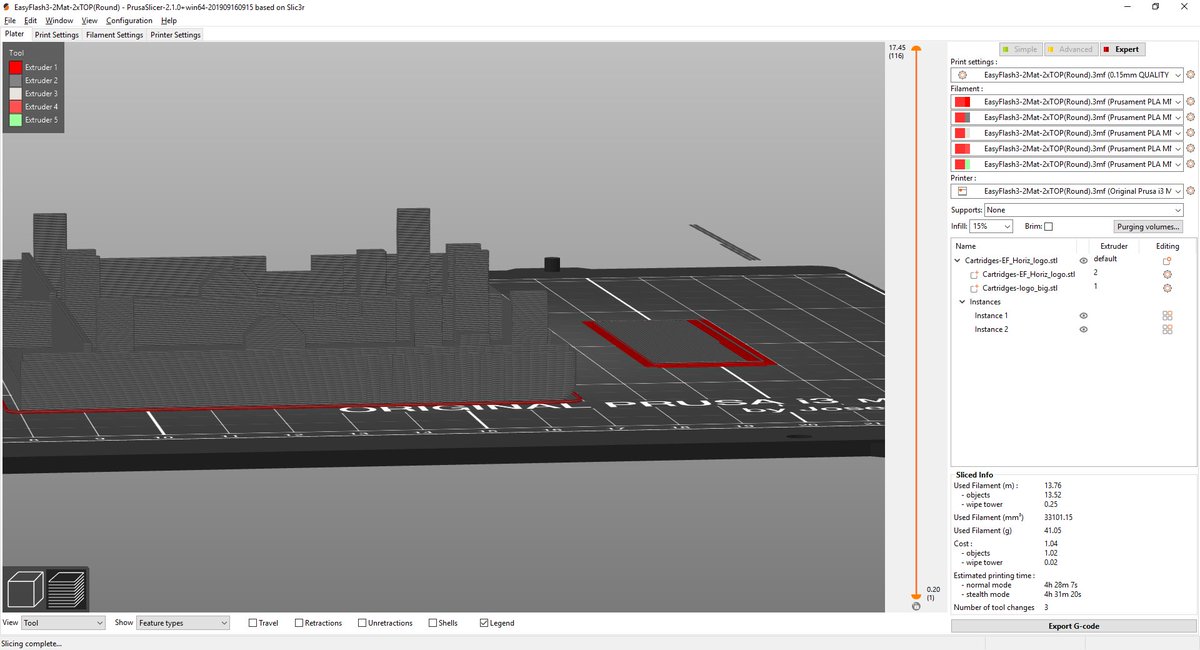This screenshot has height=650, width=1200.
Task: Open printer preset editor cog
Action: tap(1191, 191)
